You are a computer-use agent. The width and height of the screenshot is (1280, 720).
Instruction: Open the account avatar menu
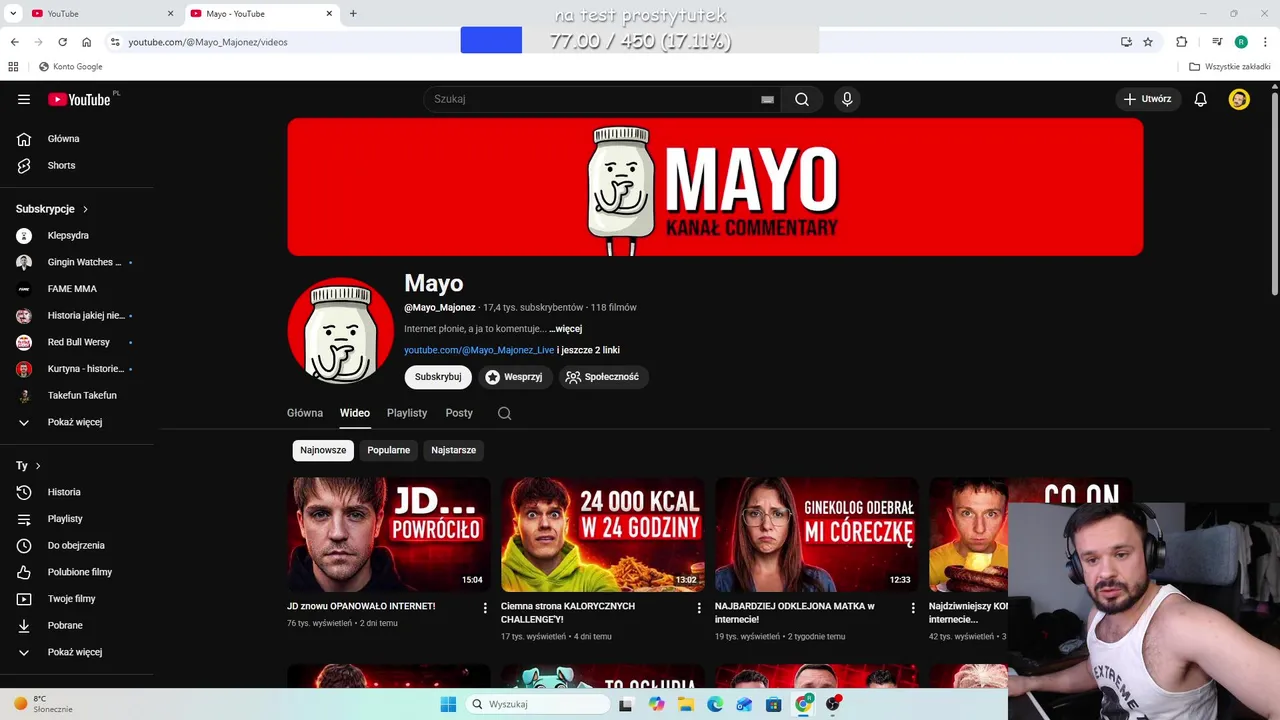point(1239,99)
